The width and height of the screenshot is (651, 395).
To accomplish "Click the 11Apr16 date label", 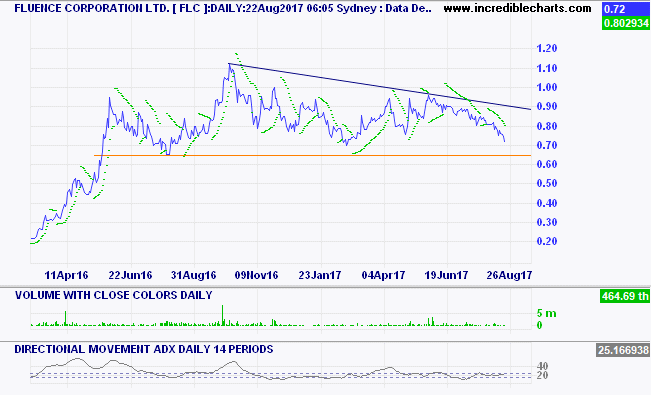I will 66,275.
